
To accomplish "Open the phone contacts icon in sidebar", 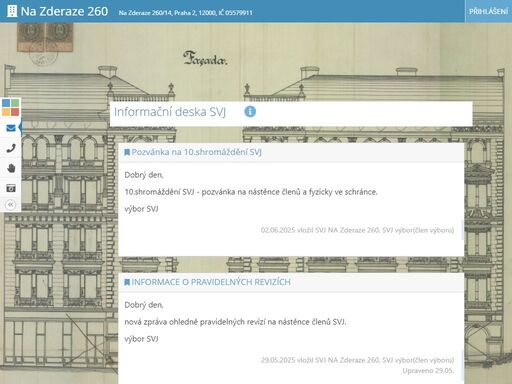I will click(x=11, y=148).
